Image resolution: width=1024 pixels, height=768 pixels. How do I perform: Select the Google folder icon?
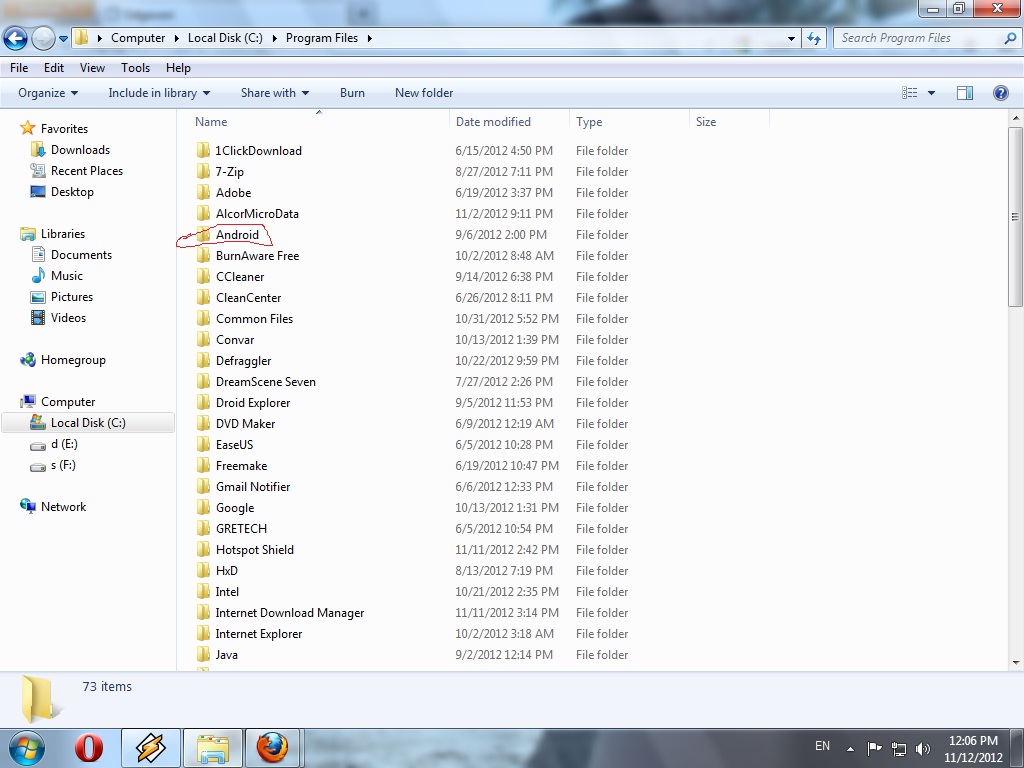tap(204, 507)
